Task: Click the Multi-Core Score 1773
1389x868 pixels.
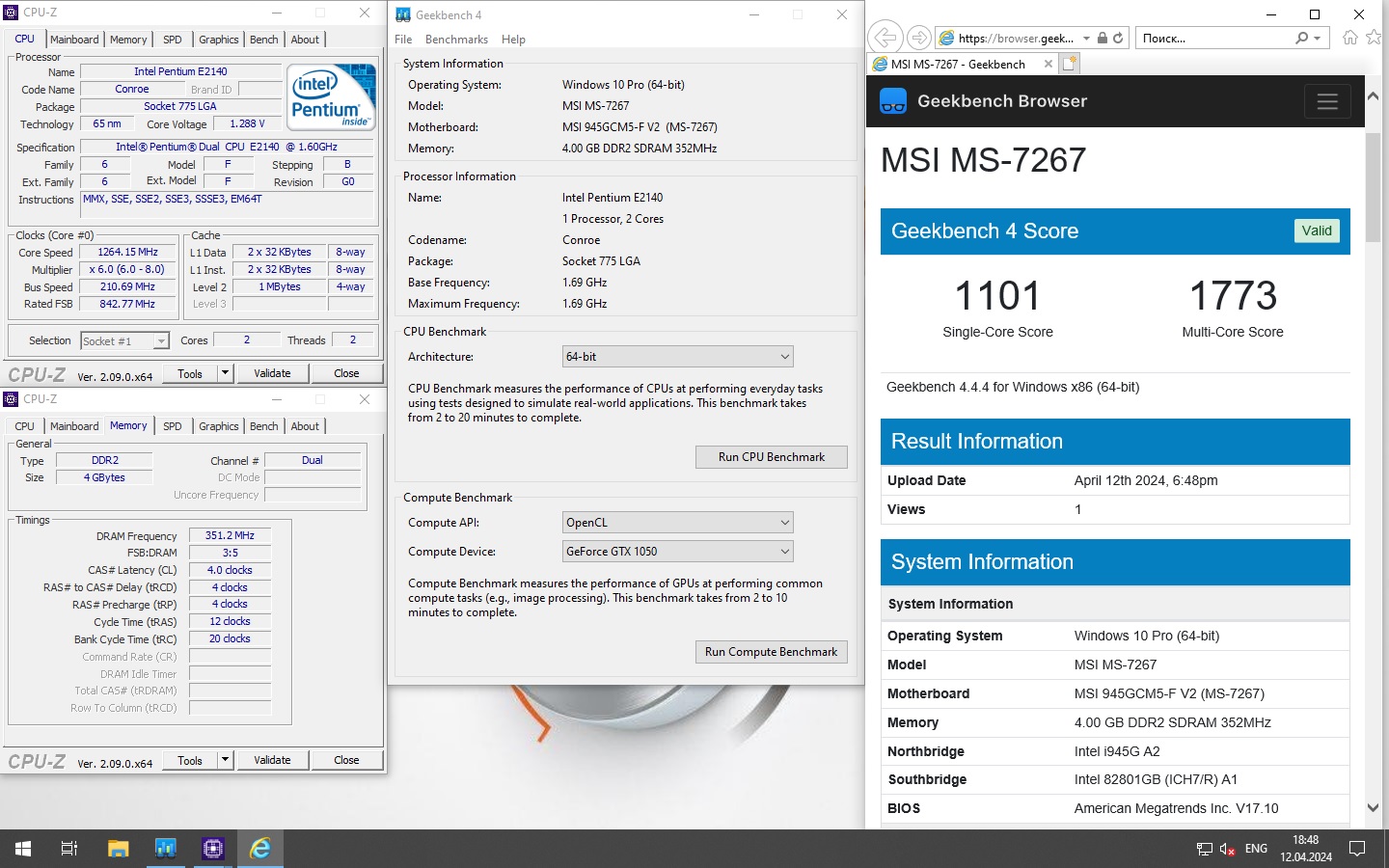Action: coord(1233,295)
